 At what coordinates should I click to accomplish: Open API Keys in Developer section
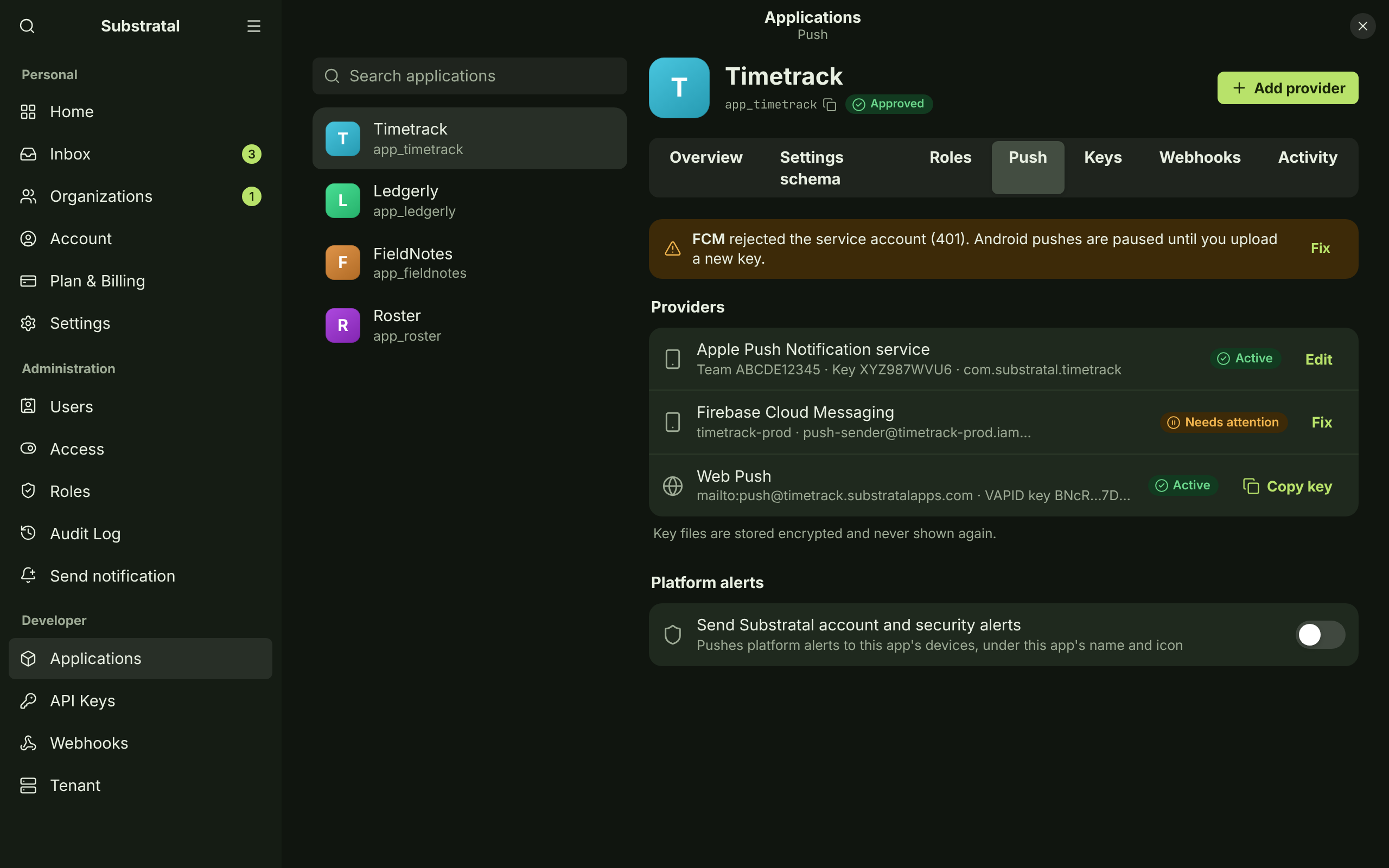tap(141, 700)
